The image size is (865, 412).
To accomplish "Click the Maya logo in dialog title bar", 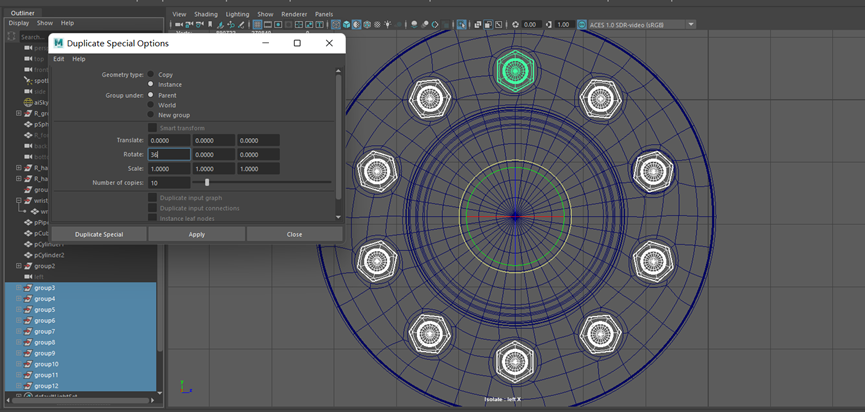I will (x=58, y=43).
